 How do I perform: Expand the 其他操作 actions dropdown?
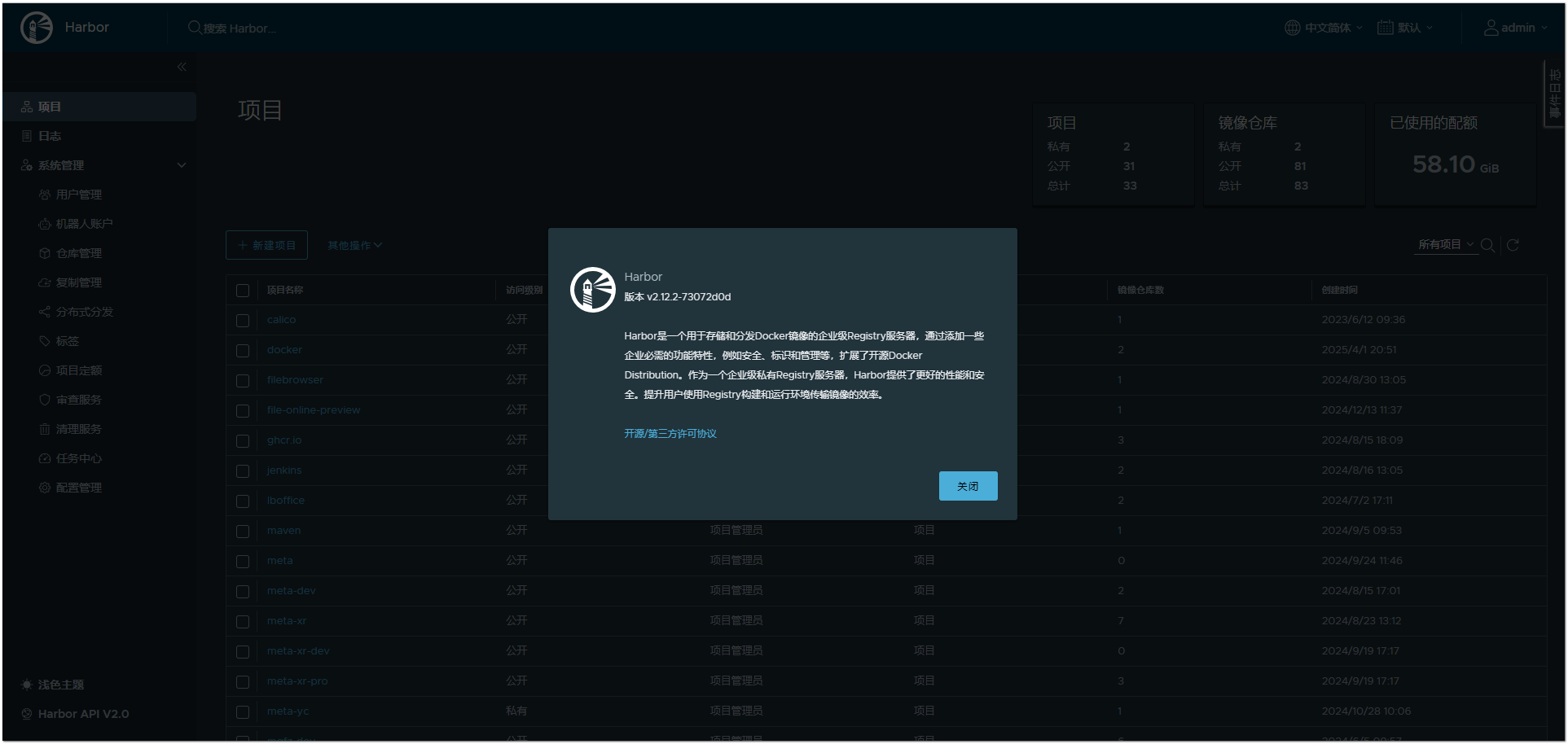355,245
